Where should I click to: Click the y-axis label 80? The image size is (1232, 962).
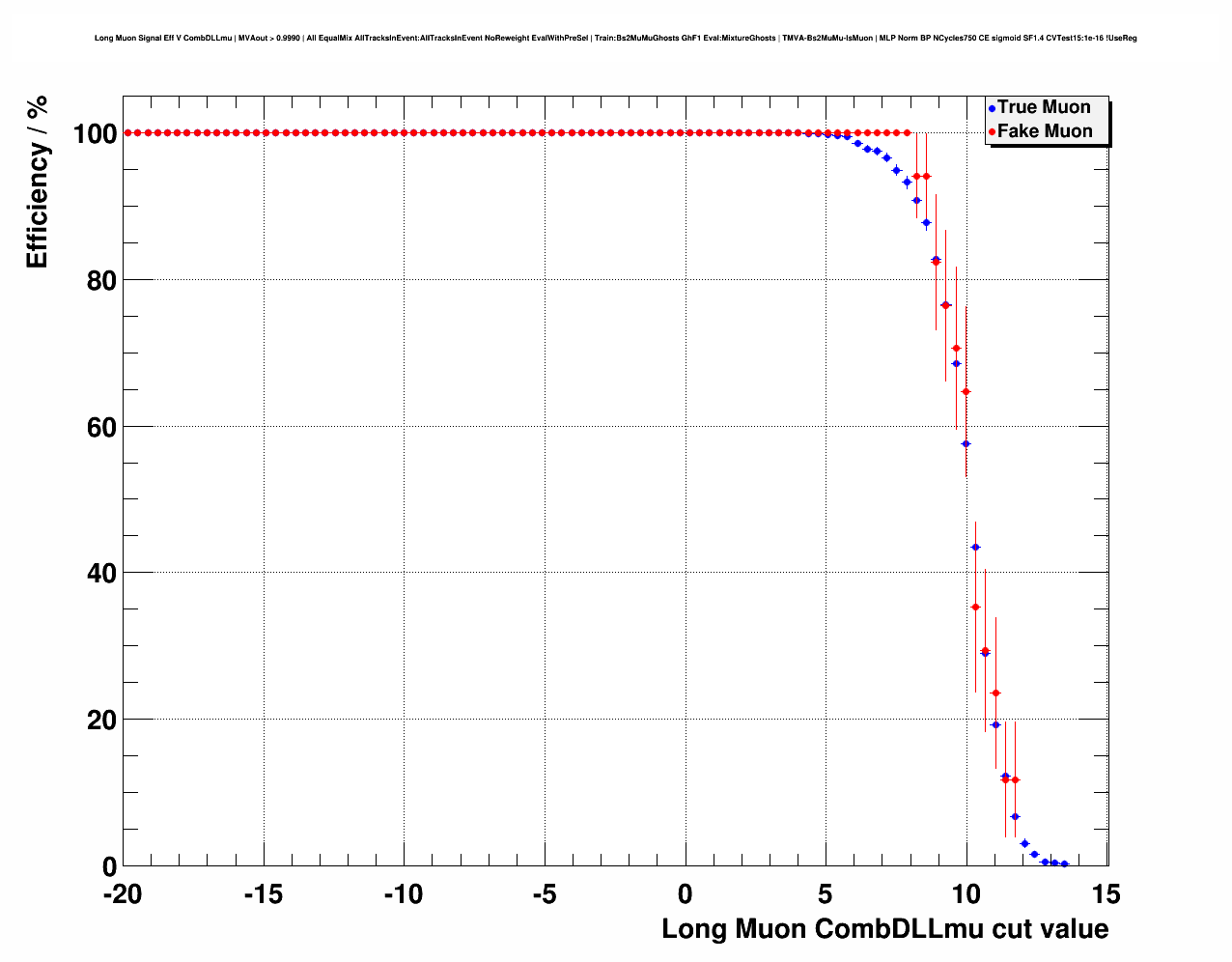[x=102, y=281]
